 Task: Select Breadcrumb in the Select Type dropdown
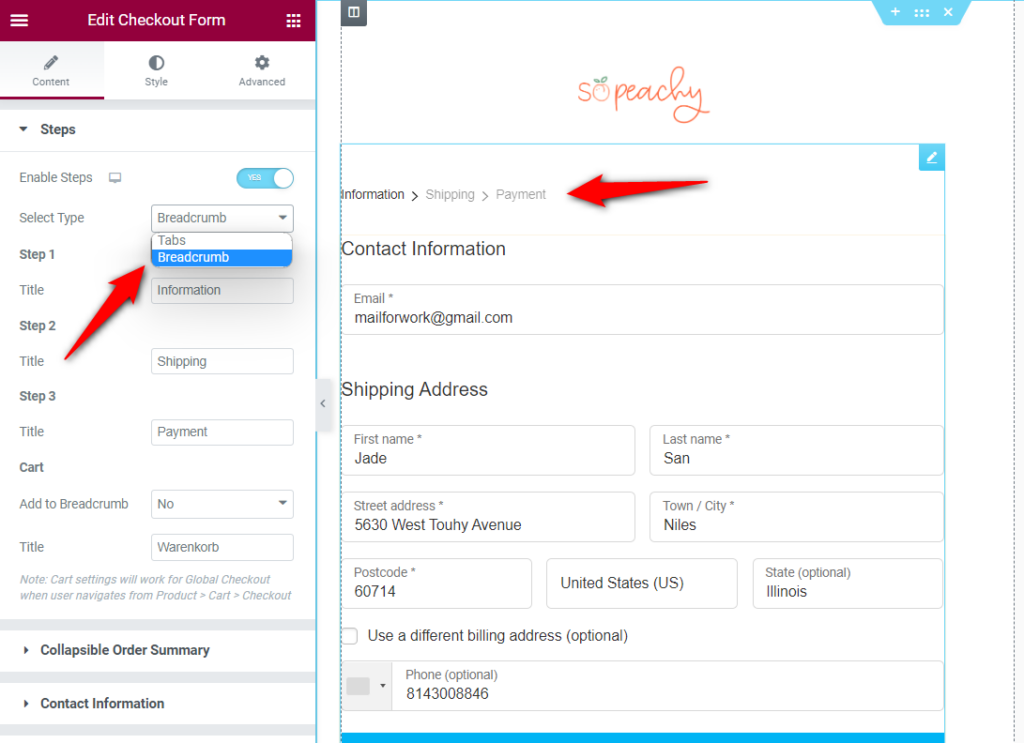(221, 218)
